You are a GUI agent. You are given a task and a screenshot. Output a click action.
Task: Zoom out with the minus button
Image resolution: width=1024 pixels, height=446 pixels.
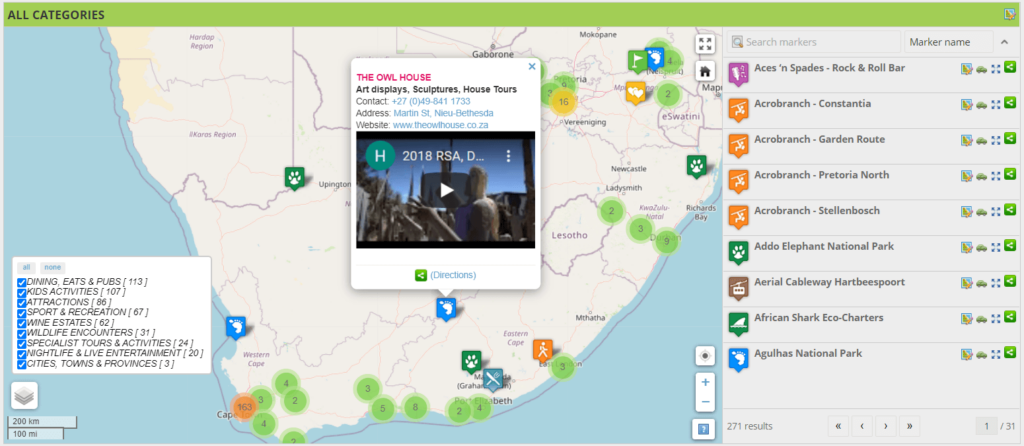pos(706,402)
